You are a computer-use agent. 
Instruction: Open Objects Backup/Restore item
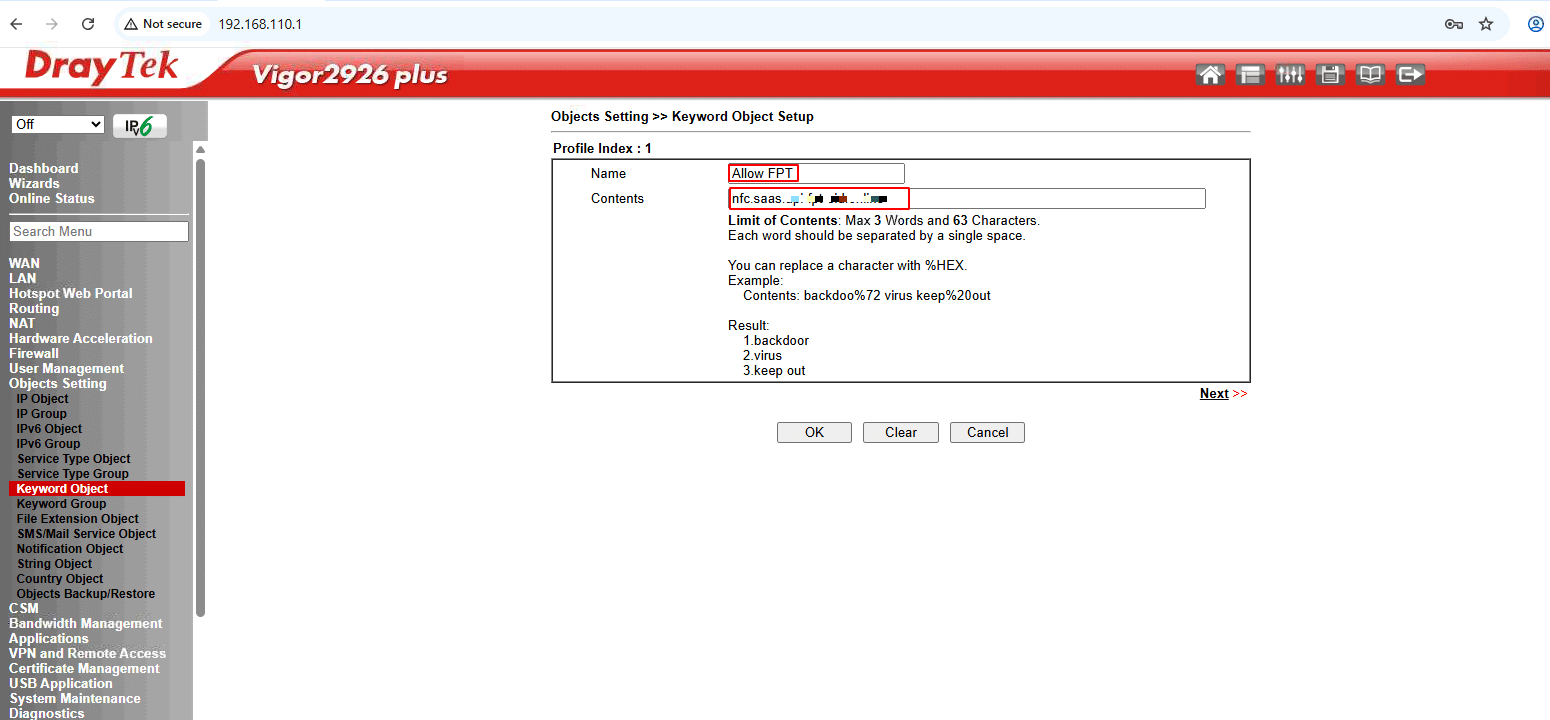point(86,594)
